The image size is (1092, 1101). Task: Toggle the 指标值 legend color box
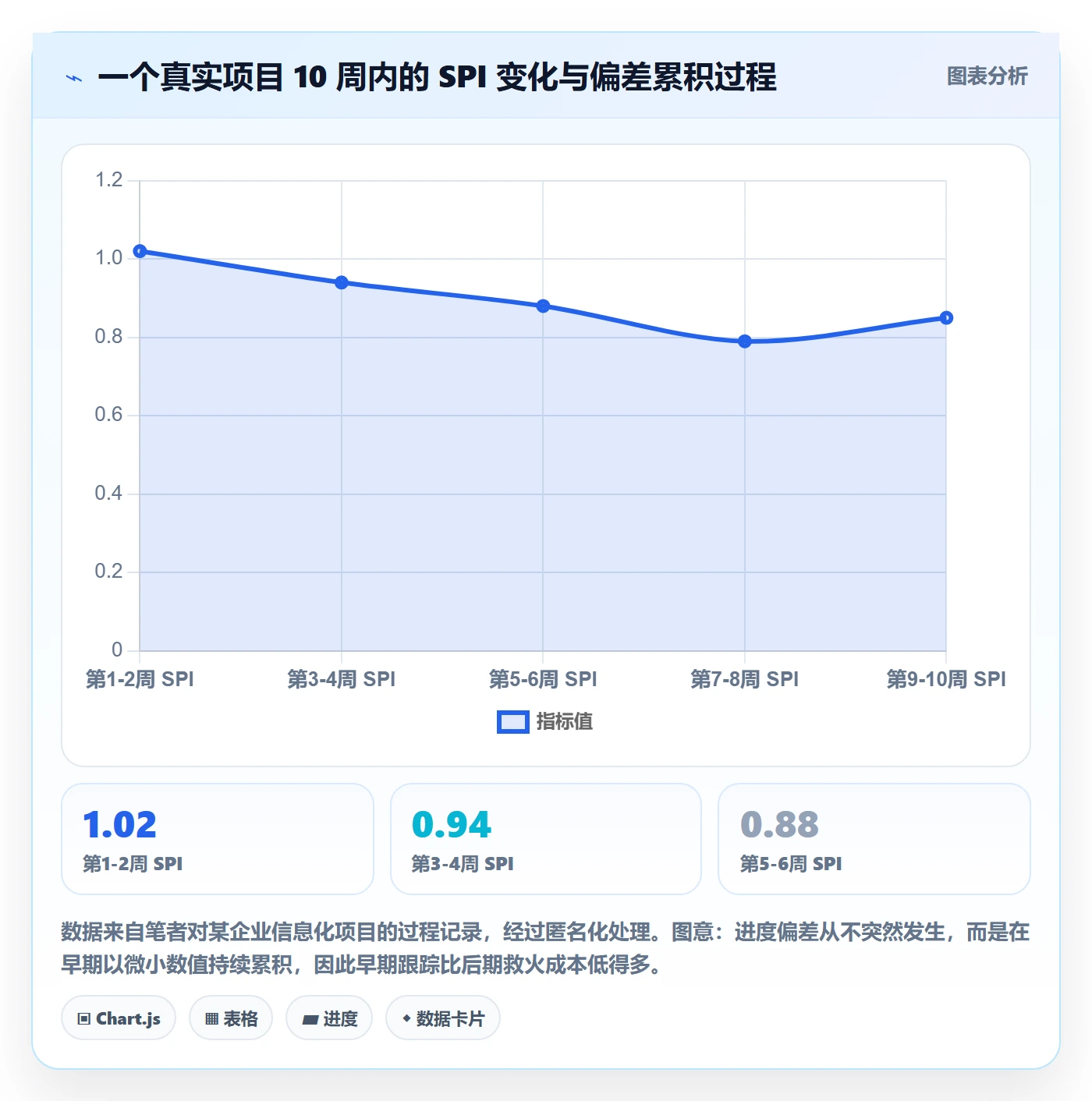513,722
